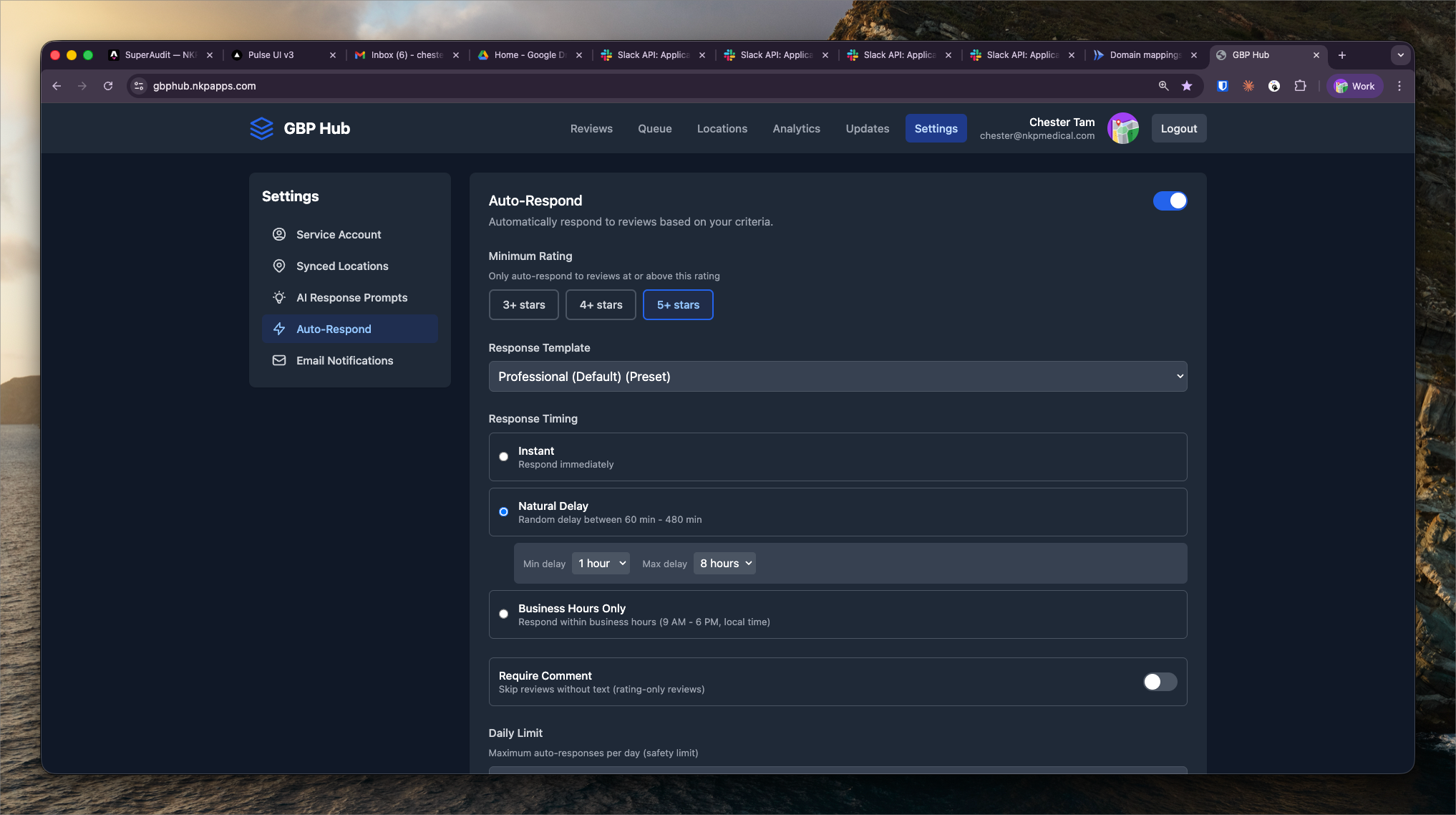The width and height of the screenshot is (1456, 815).
Task: Disable the Auto-Respond main toggle
Action: [x=1170, y=201]
